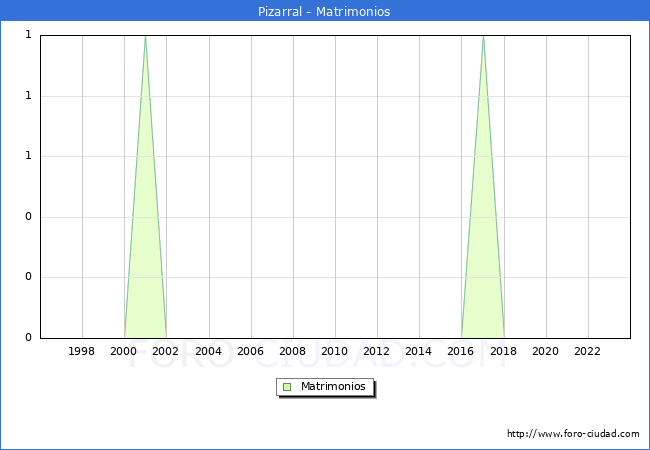Open the foro-ciudad.com URL link
650x450 pixels.
coord(573,434)
